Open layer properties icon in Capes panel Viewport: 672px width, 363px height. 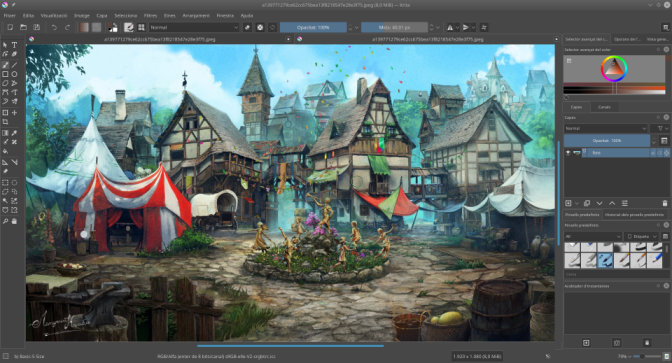pyautogui.click(x=625, y=203)
